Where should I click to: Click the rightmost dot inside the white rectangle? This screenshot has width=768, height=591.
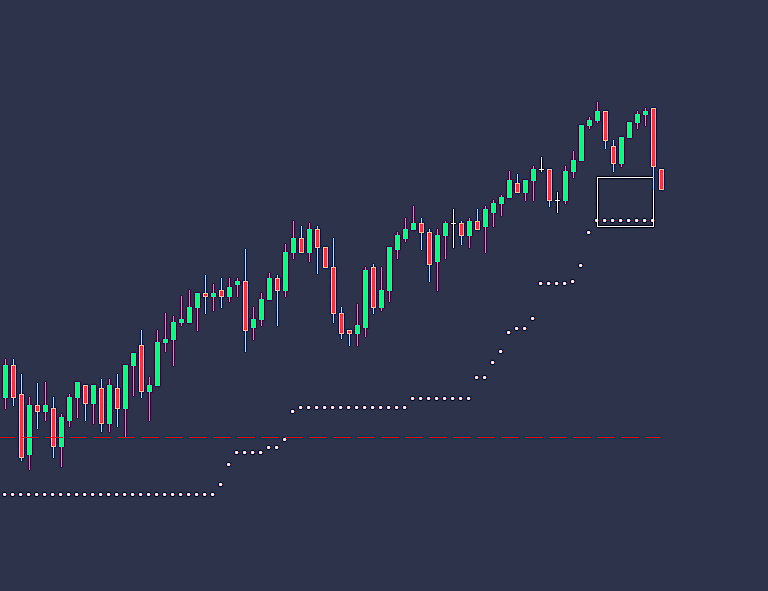650,220
